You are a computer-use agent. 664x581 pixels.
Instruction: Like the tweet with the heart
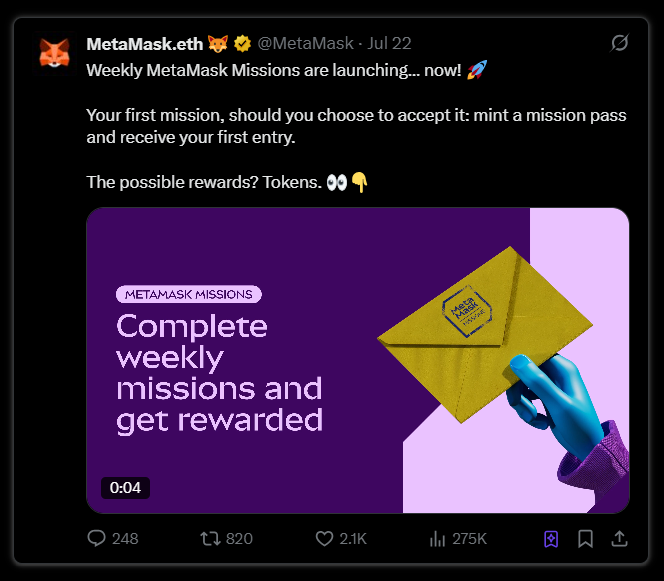tap(324, 538)
